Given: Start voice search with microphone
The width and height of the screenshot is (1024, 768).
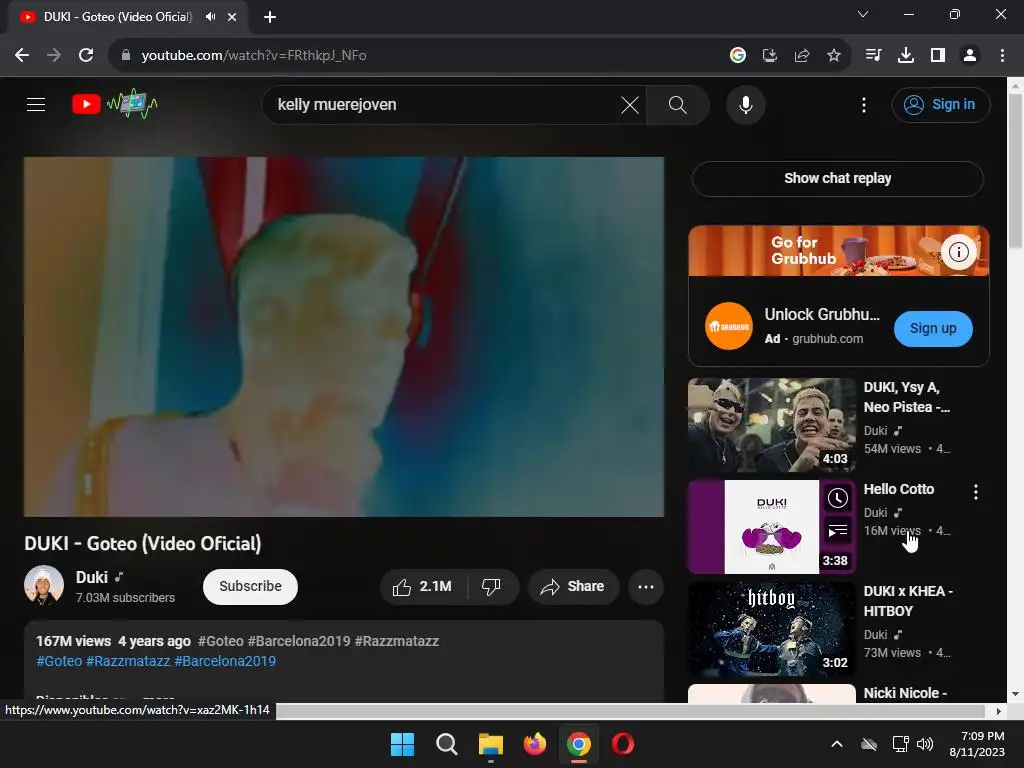Looking at the screenshot, I should (745, 104).
